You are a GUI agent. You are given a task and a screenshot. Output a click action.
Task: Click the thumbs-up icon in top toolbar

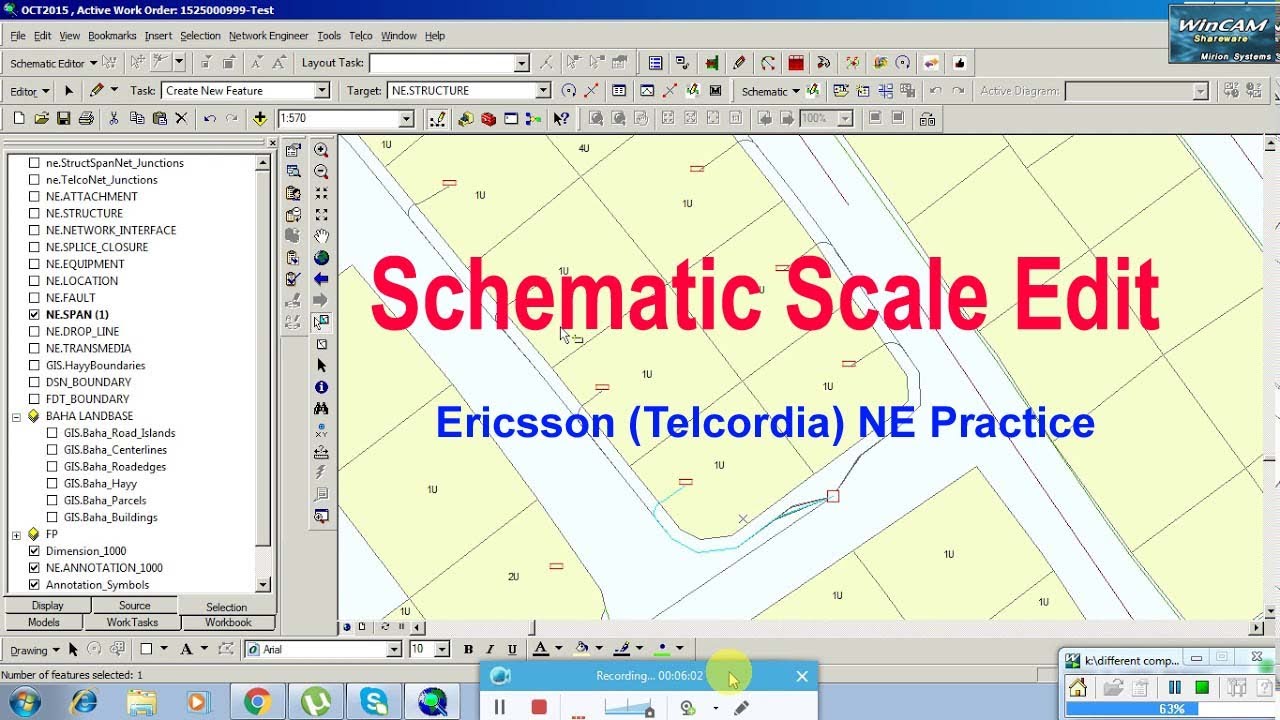960,62
